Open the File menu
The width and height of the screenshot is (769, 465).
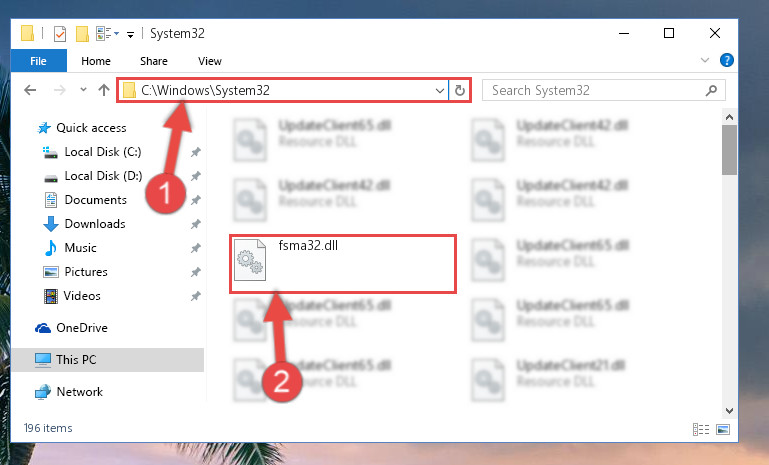tap(38, 61)
